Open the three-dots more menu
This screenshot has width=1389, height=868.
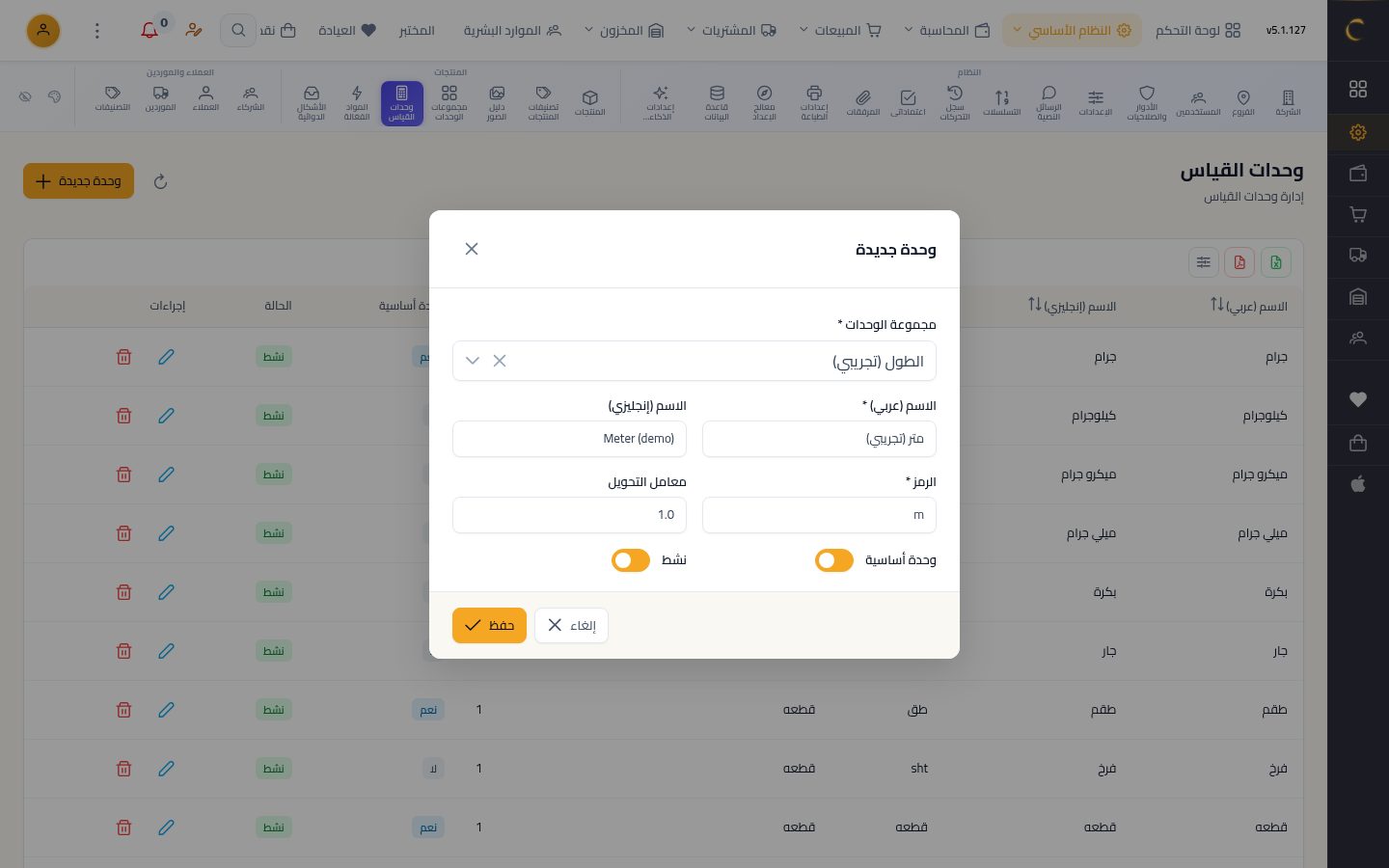(x=96, y=31)
